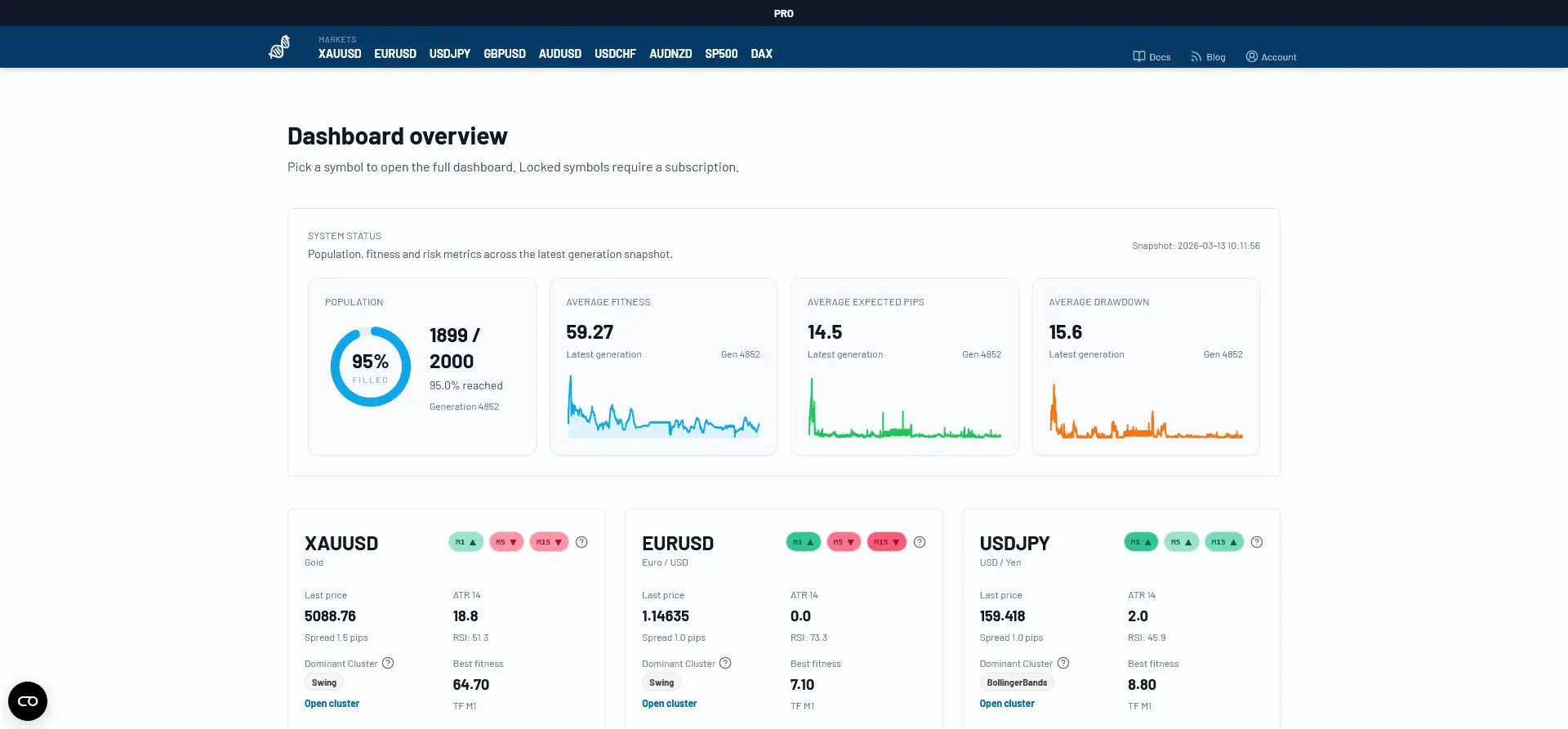Click the USDJPY card title

point(1014,544)
